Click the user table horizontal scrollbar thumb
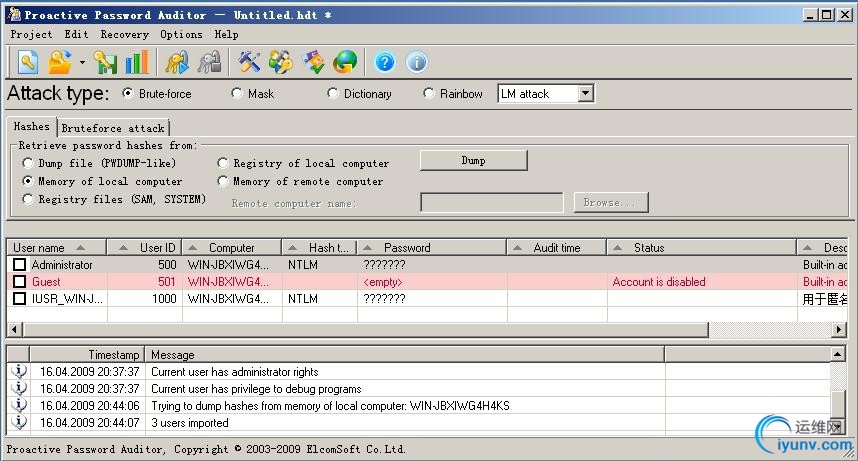The height and width of the screenshot is (461, 858). point(366,330)
